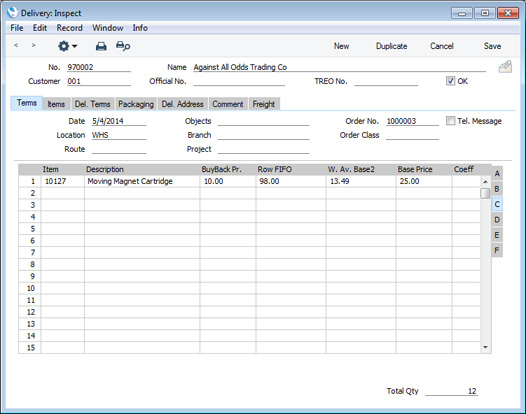The height and width of the screenshot is (414, 526).
Task: Open the Freight tab
Action: coord(264,104)
